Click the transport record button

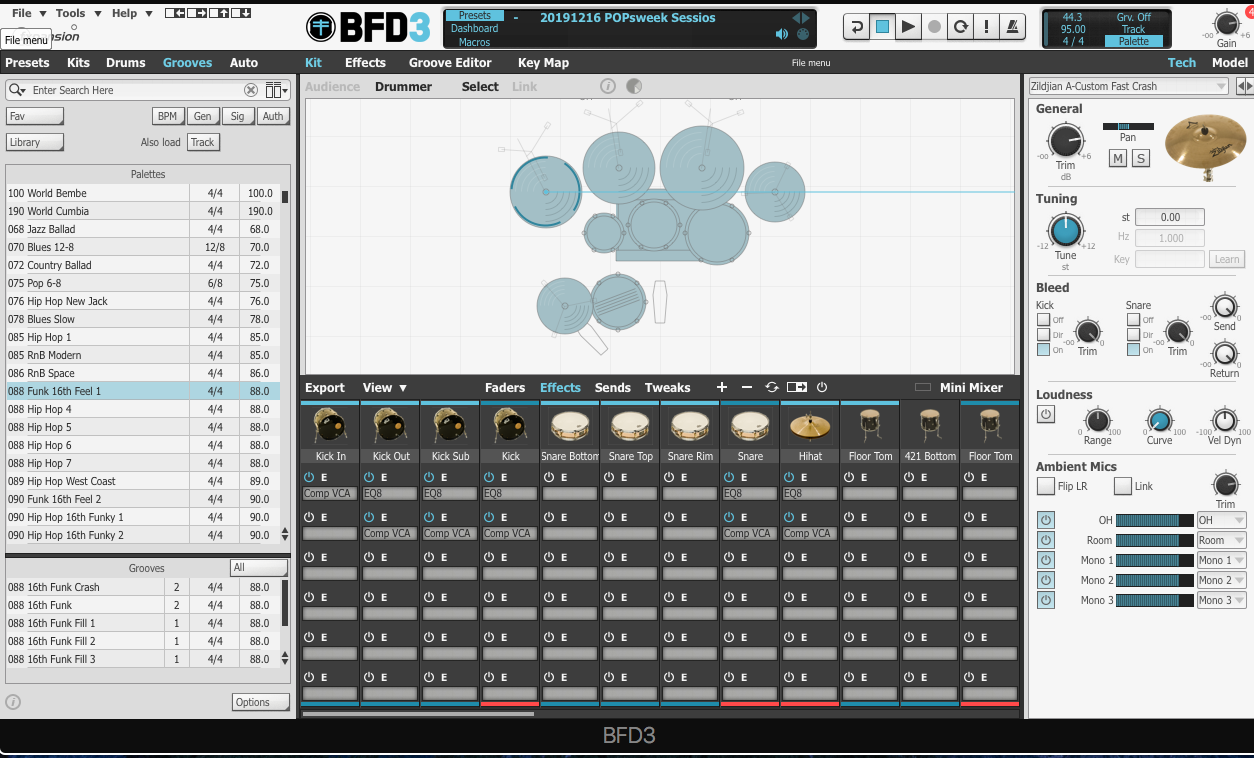[x=934, y=27]
